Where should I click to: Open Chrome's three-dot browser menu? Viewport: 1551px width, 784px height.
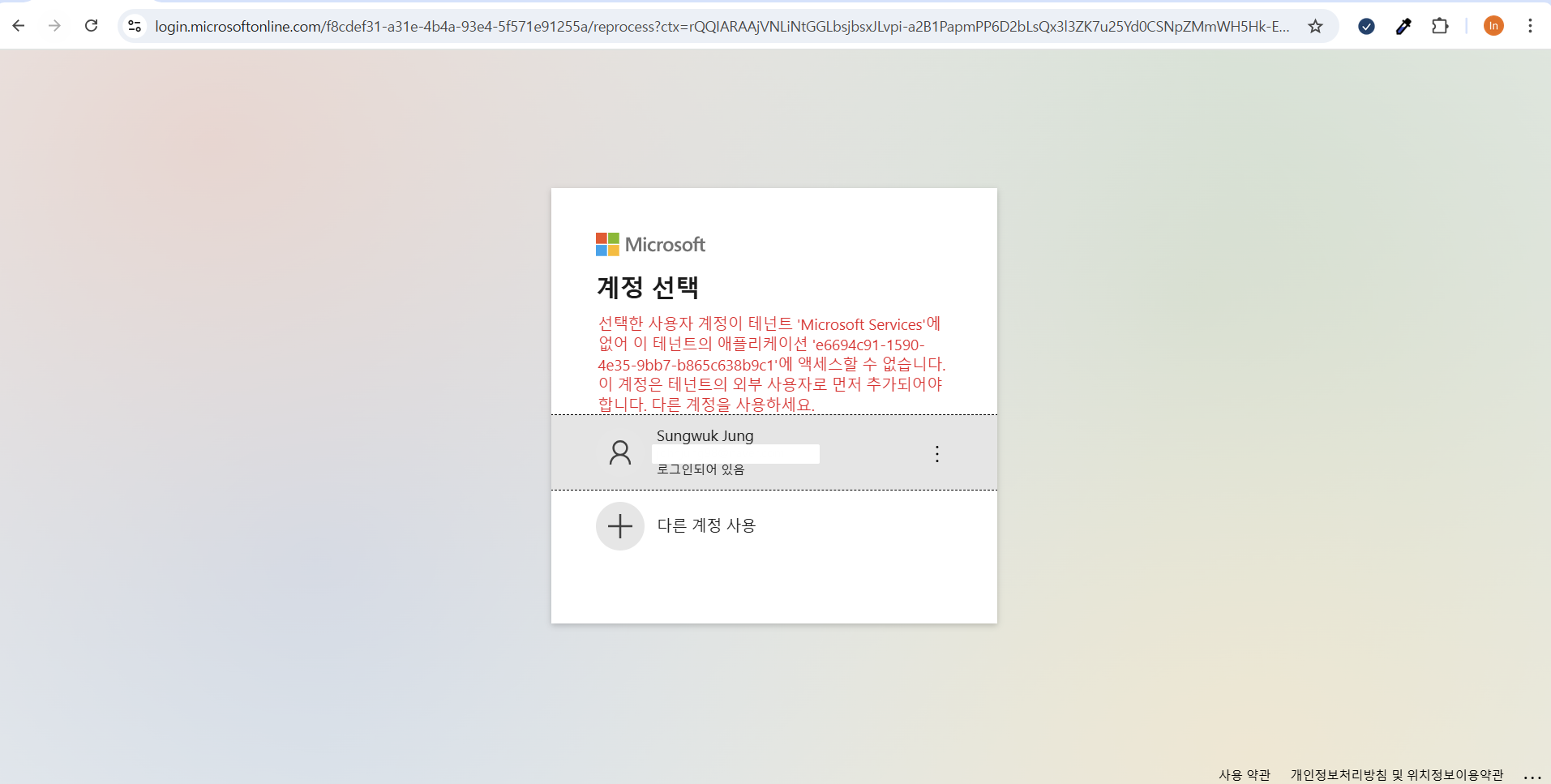(1531, 26)
